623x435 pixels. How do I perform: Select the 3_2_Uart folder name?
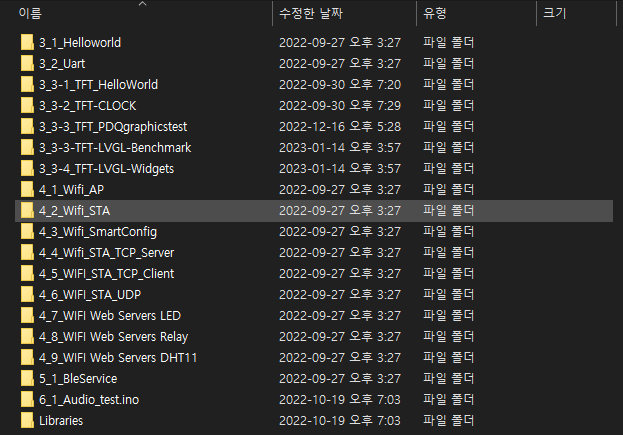62,64
